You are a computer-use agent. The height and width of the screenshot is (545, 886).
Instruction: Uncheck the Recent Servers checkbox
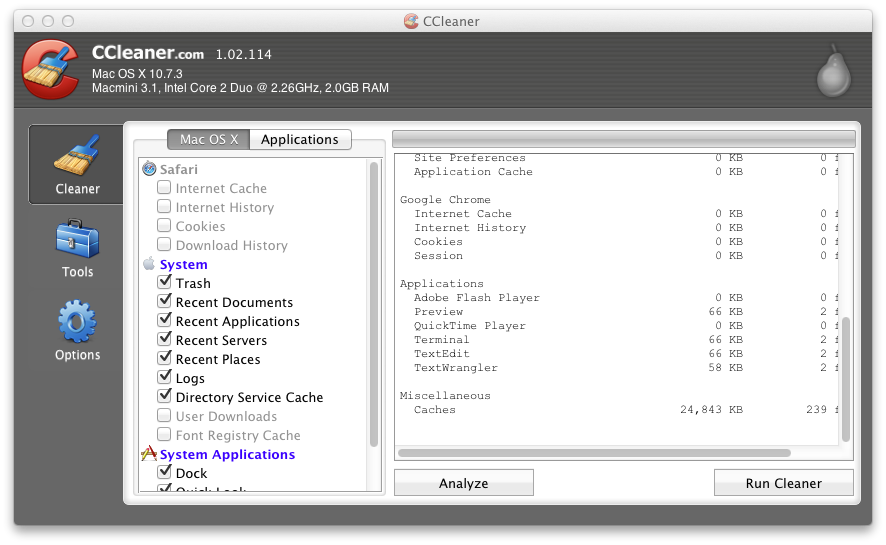click(x=164, y=338)
